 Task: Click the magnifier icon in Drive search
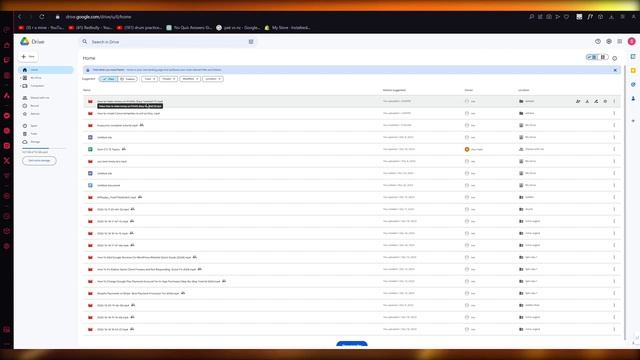[x=84, y=42]
